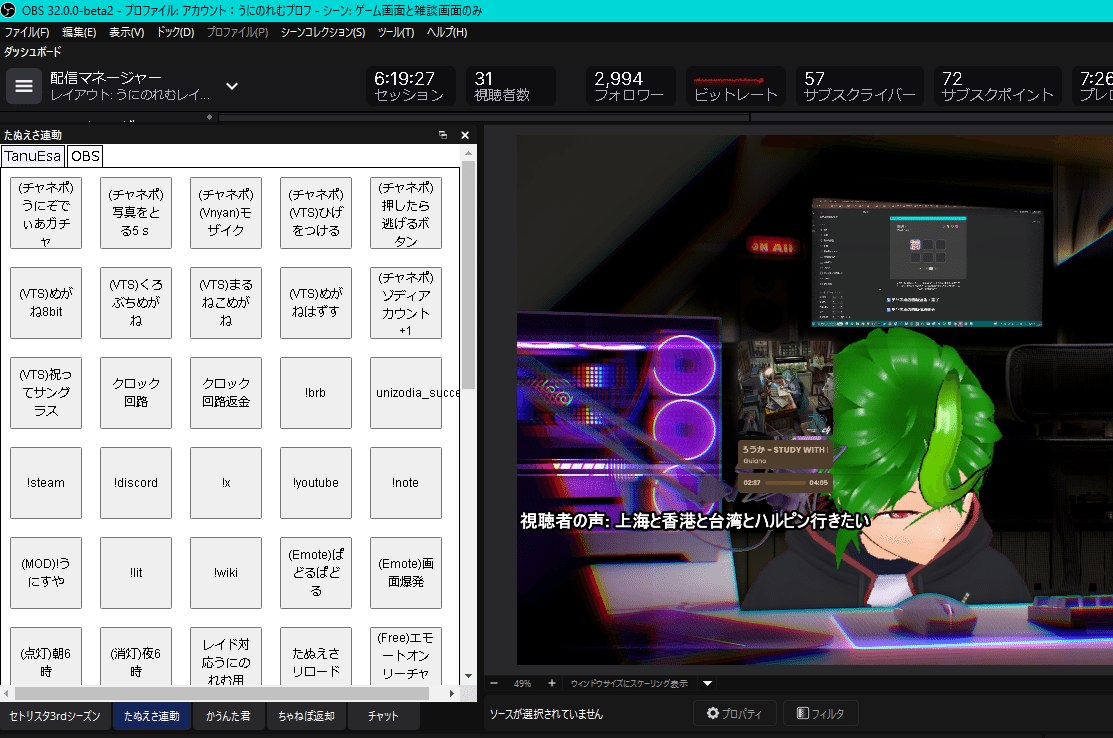Click the クロック回路返金 button
Image resolution: width=1113 pixels, height=738 pixels.
[226, 393]
